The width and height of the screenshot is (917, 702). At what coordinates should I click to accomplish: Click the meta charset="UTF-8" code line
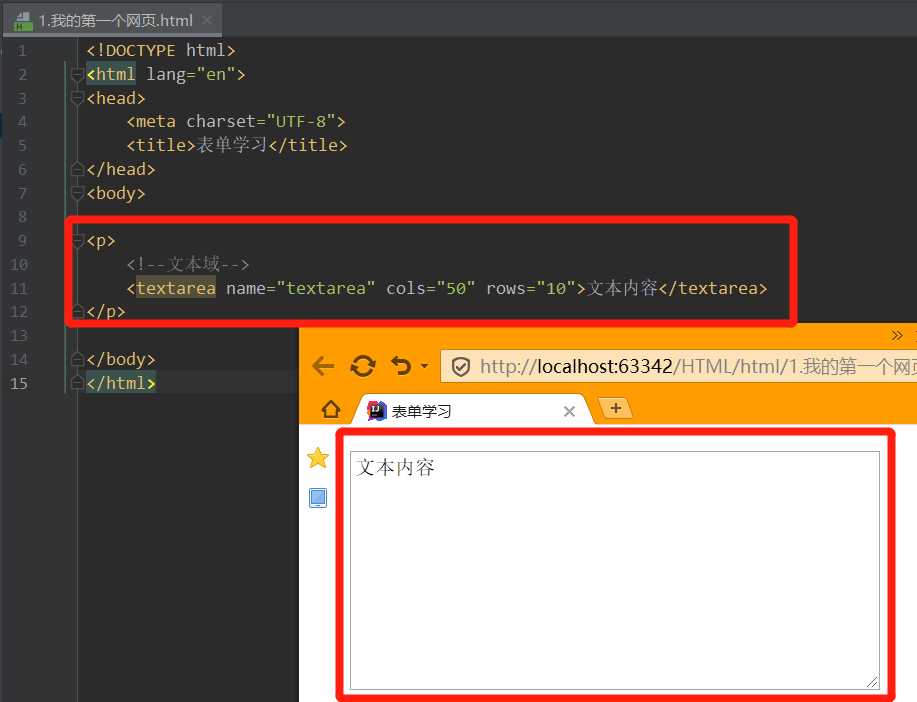click(x=236, y=121)
